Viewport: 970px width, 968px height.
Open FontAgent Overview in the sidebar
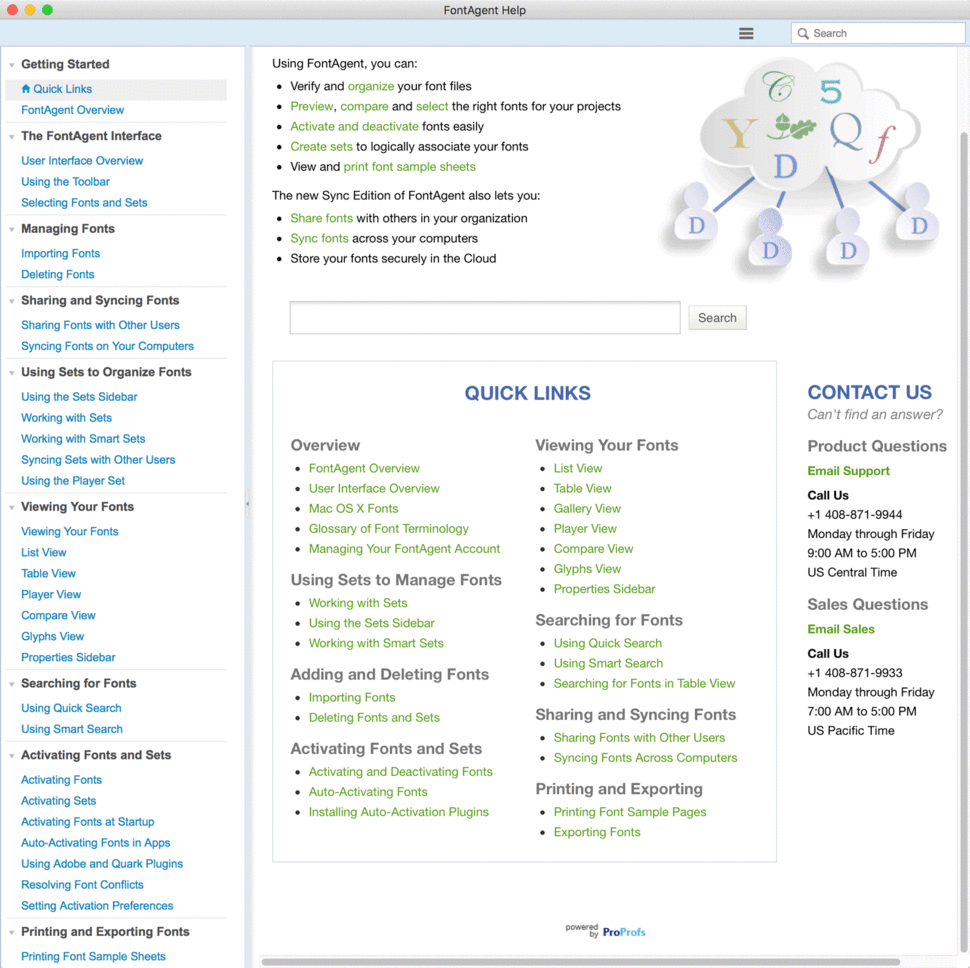(x=72, y=110)
